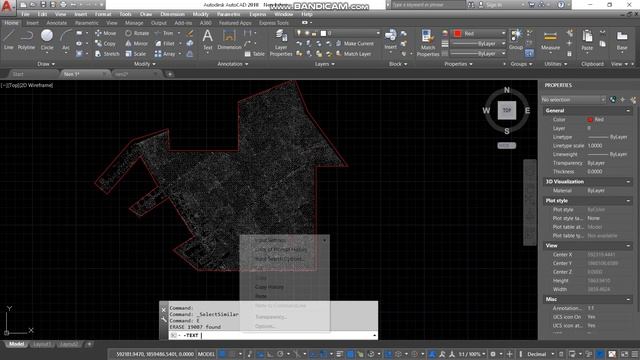Expand the Layers panel
Viewport: 640px width, 360px height.
[x=324, y=64]
